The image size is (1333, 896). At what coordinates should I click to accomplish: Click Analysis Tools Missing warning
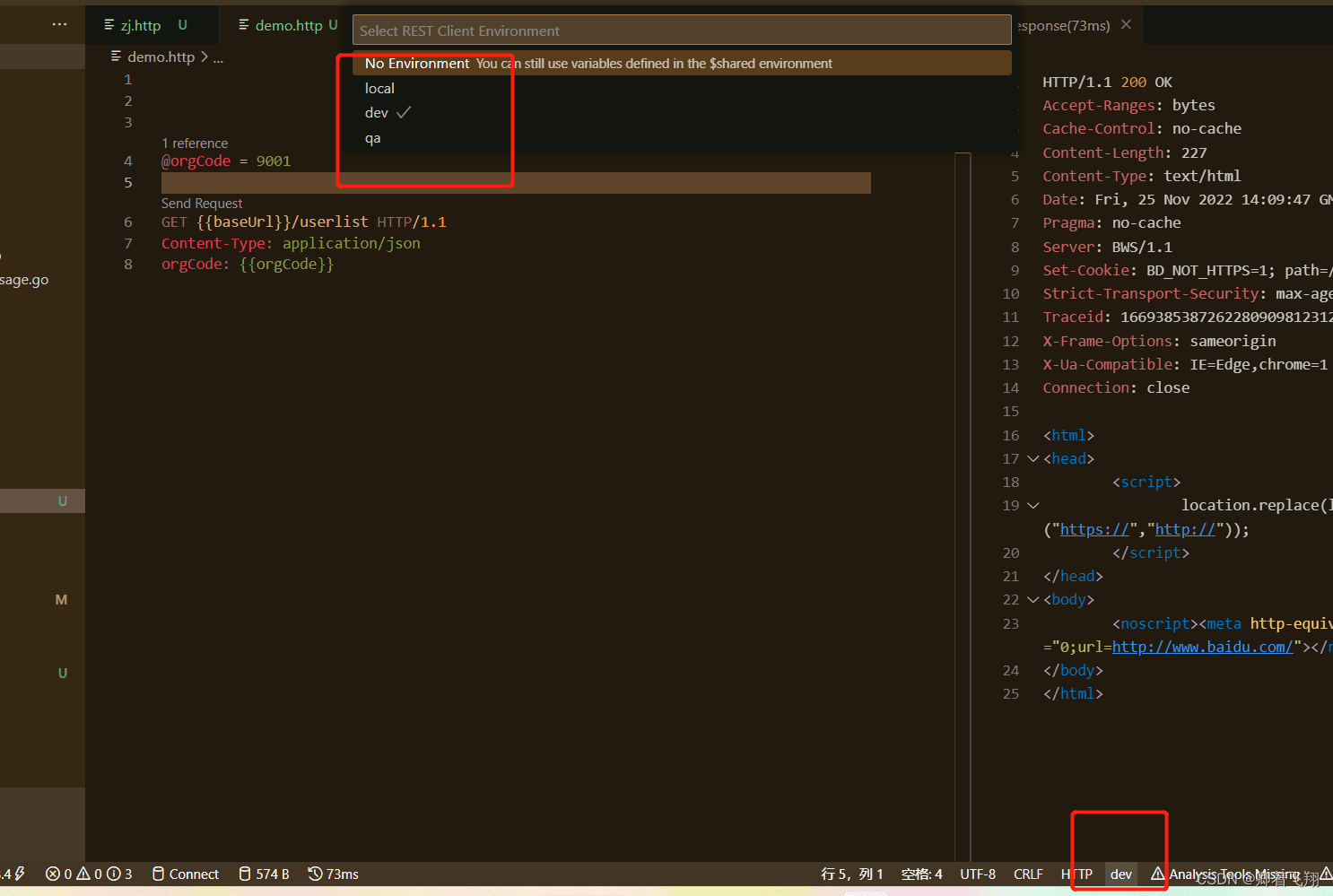(x=1225, y=874)
